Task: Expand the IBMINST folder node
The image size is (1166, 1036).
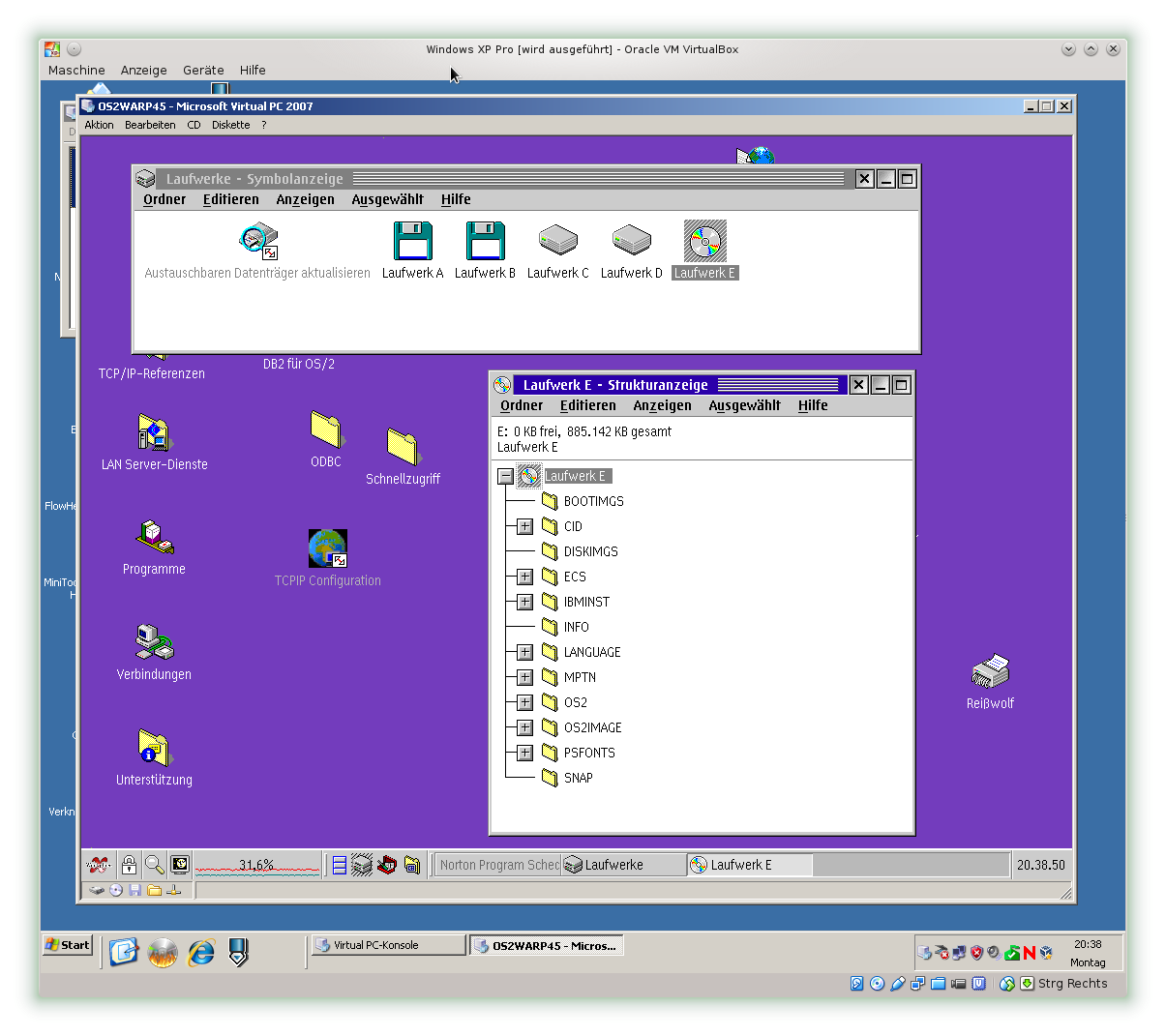Action: [x=524, y=602]
